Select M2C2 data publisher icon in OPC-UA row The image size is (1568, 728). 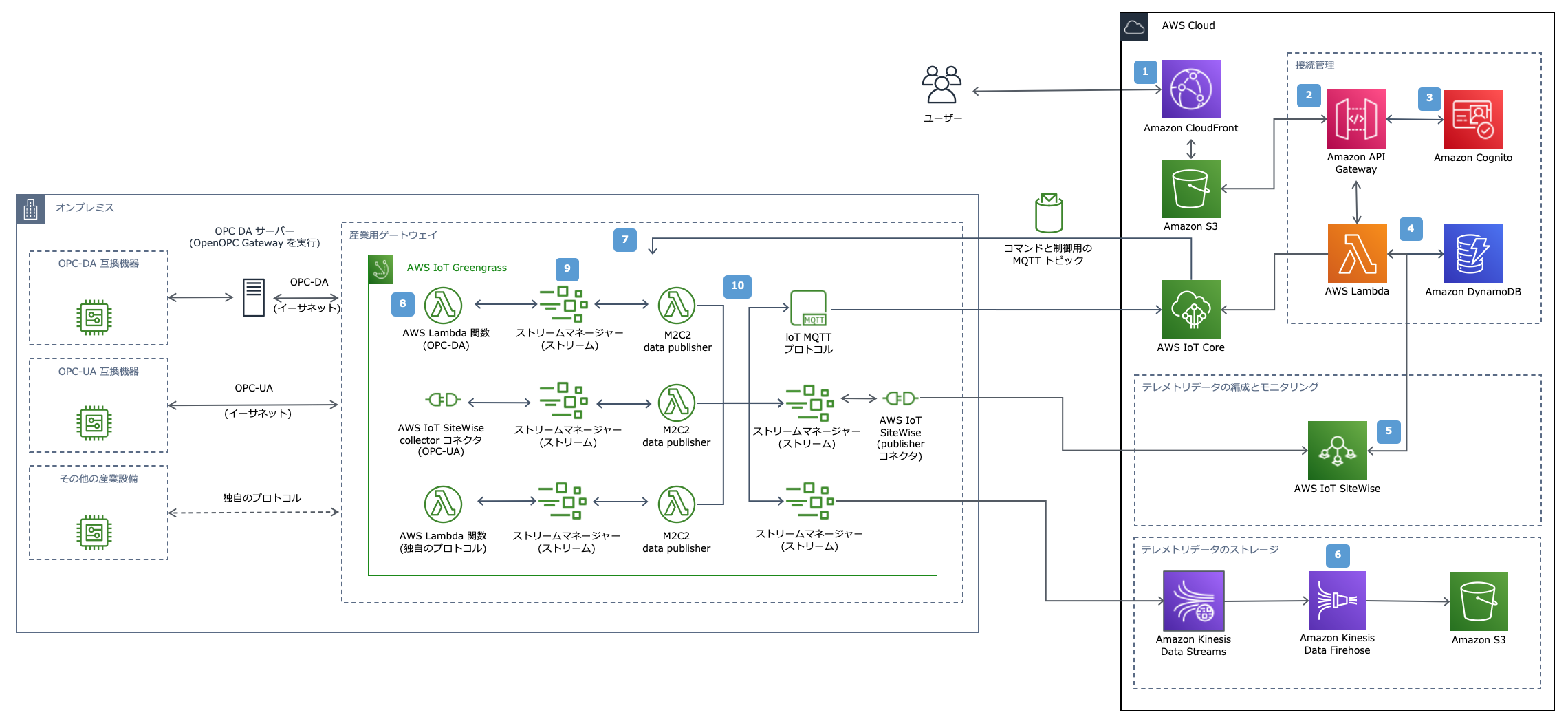coord(677,403)
